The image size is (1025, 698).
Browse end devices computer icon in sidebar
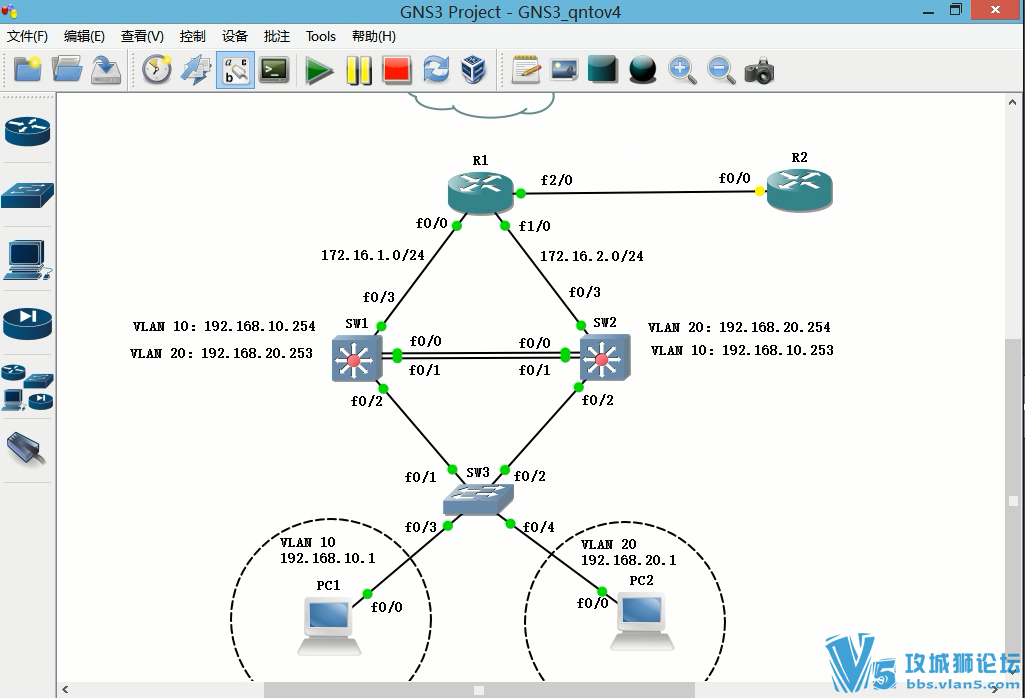click(x=27, y=259)
